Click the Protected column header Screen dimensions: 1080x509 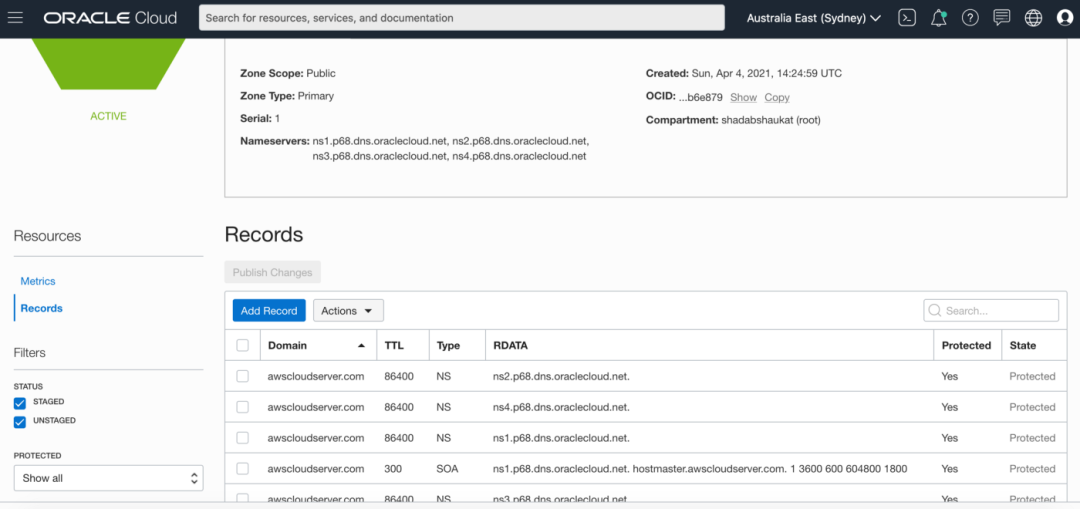point(966,346)
